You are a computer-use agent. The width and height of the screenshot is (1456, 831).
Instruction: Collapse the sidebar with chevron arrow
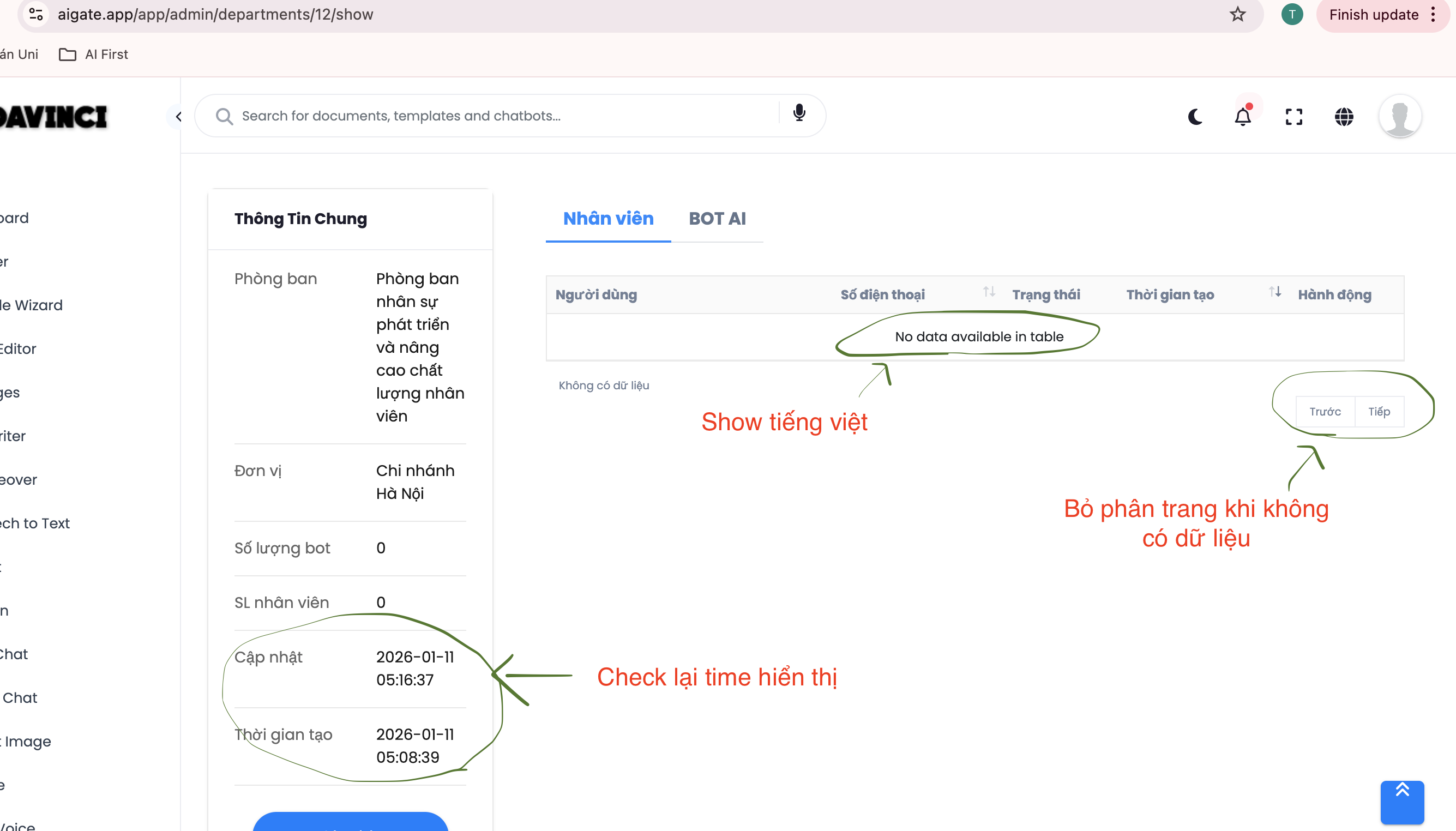pyautogui.click(x=179, y=117)
